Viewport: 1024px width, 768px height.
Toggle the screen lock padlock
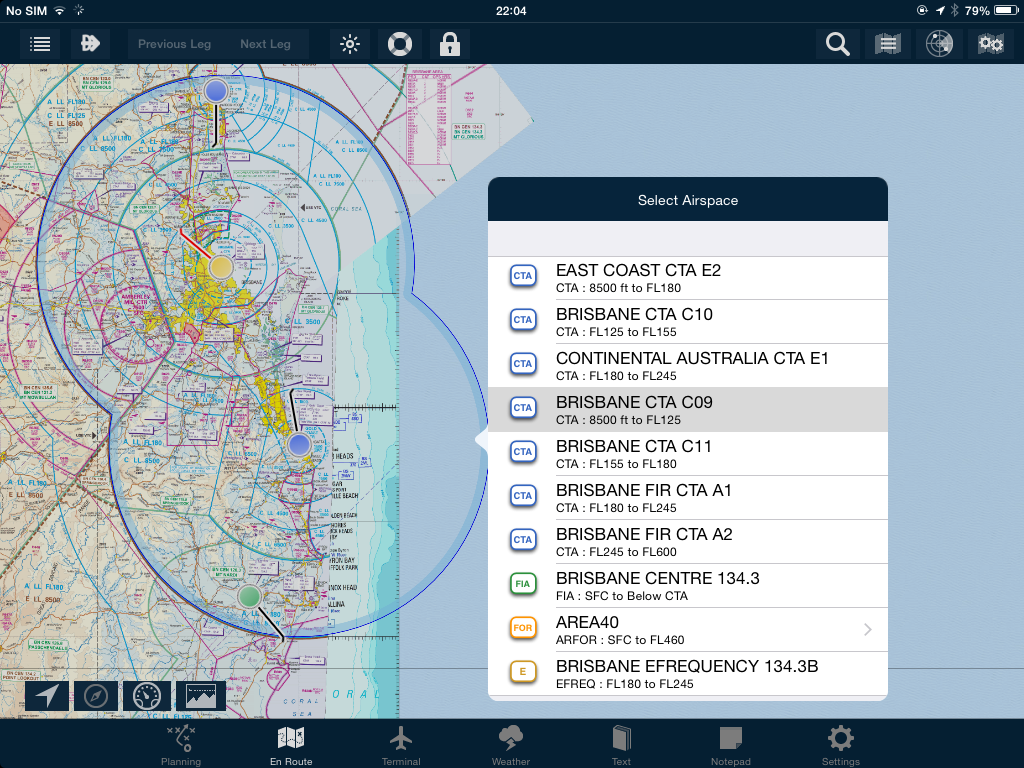point(449,44)
